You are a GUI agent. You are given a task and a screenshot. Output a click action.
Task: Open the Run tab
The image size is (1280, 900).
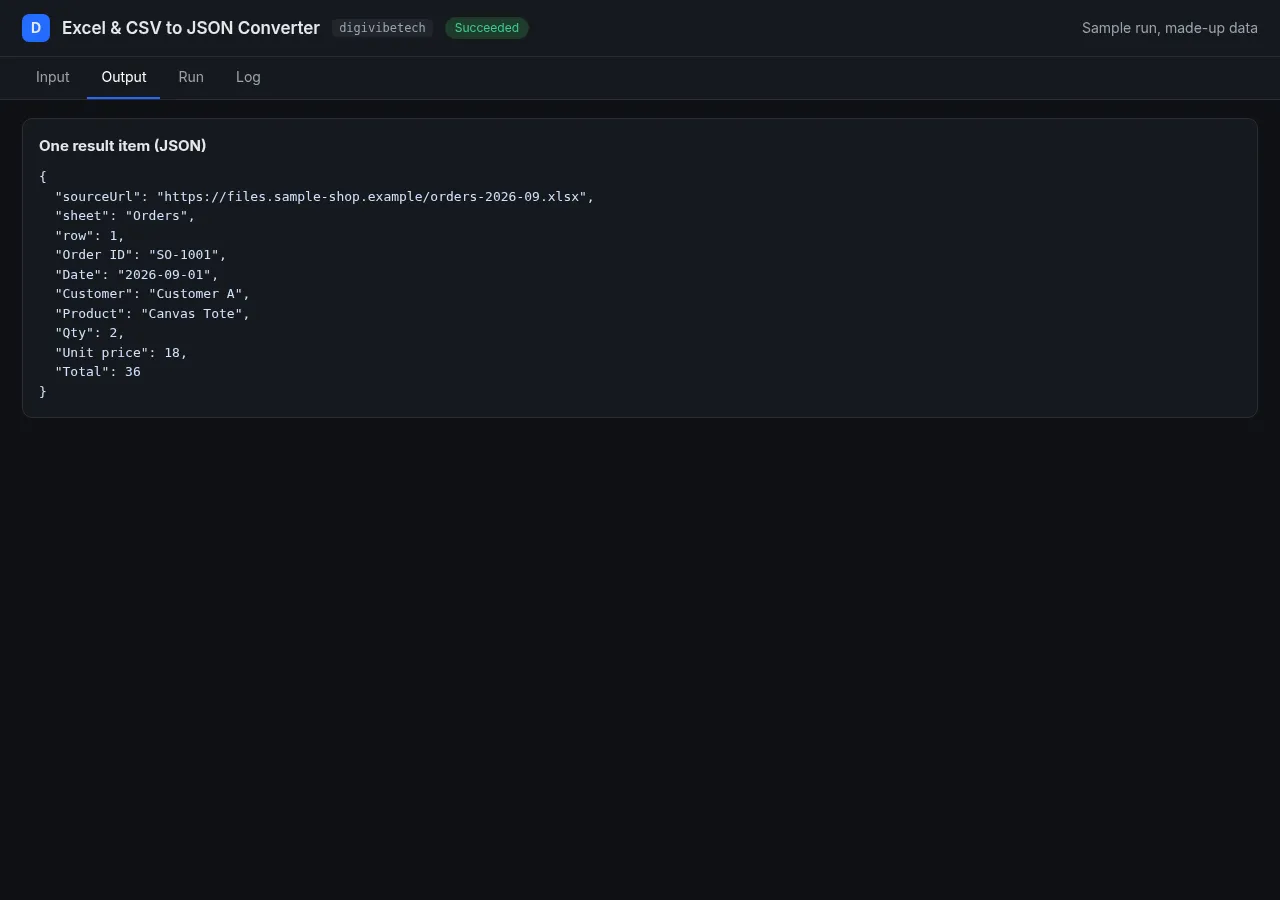191,77
